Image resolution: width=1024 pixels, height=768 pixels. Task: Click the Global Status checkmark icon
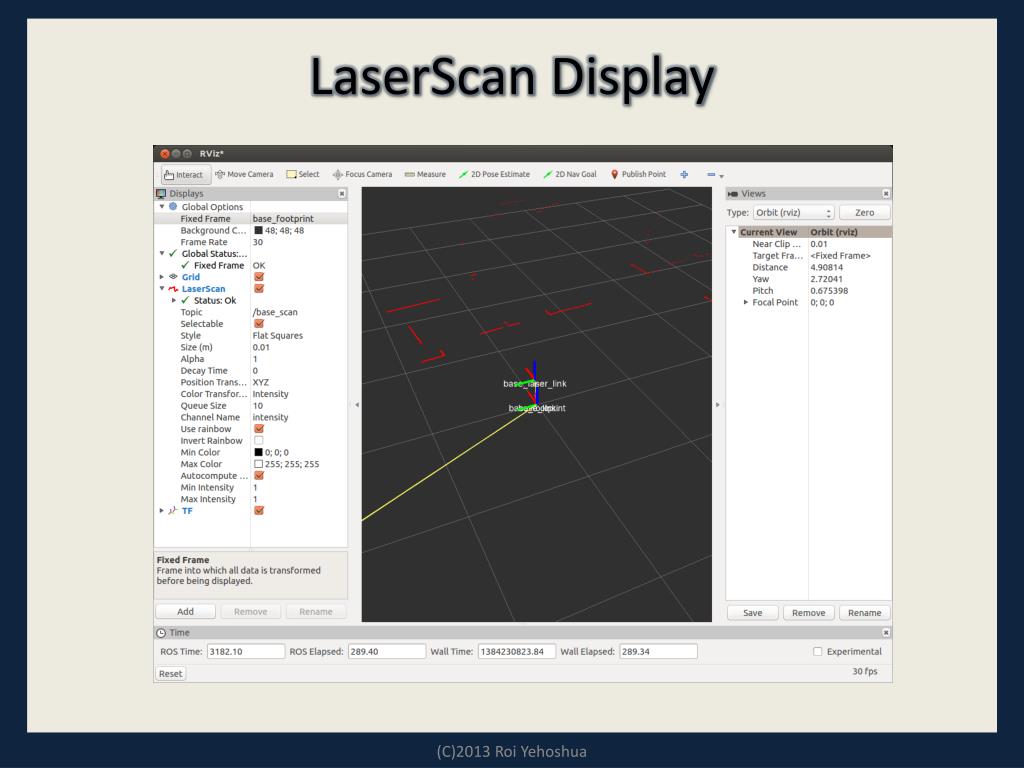[173, 253]
